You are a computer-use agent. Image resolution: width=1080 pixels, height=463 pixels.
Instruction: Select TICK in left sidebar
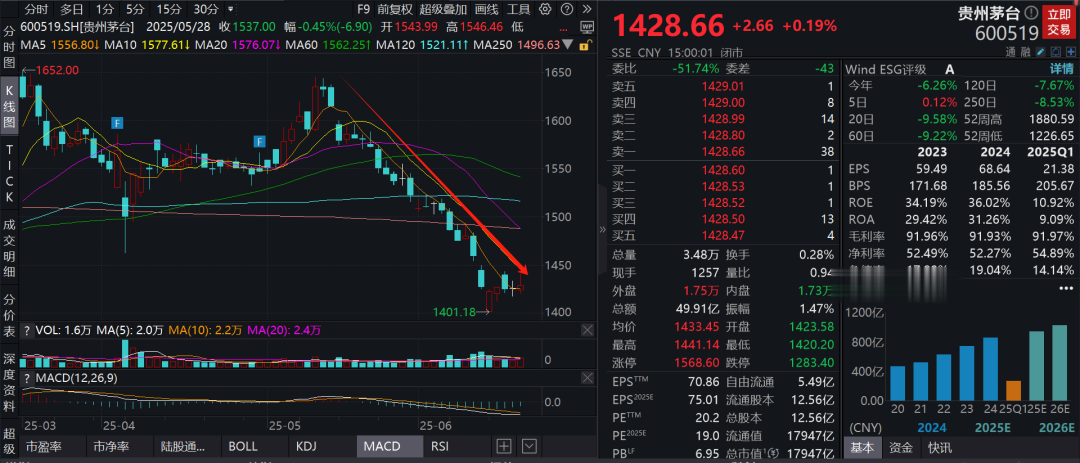[10, 172]
